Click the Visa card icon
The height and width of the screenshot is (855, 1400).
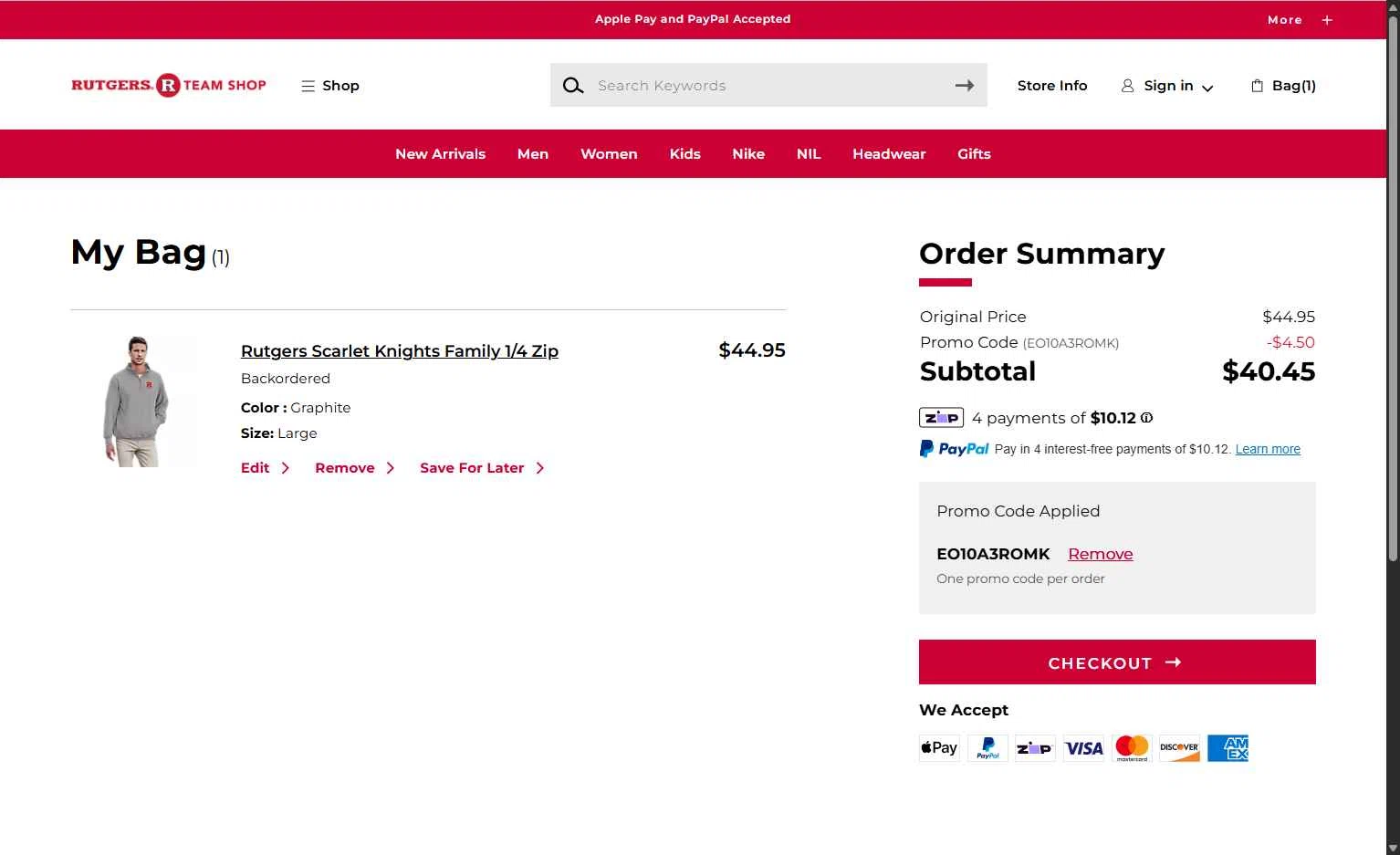pos(1083,748)
